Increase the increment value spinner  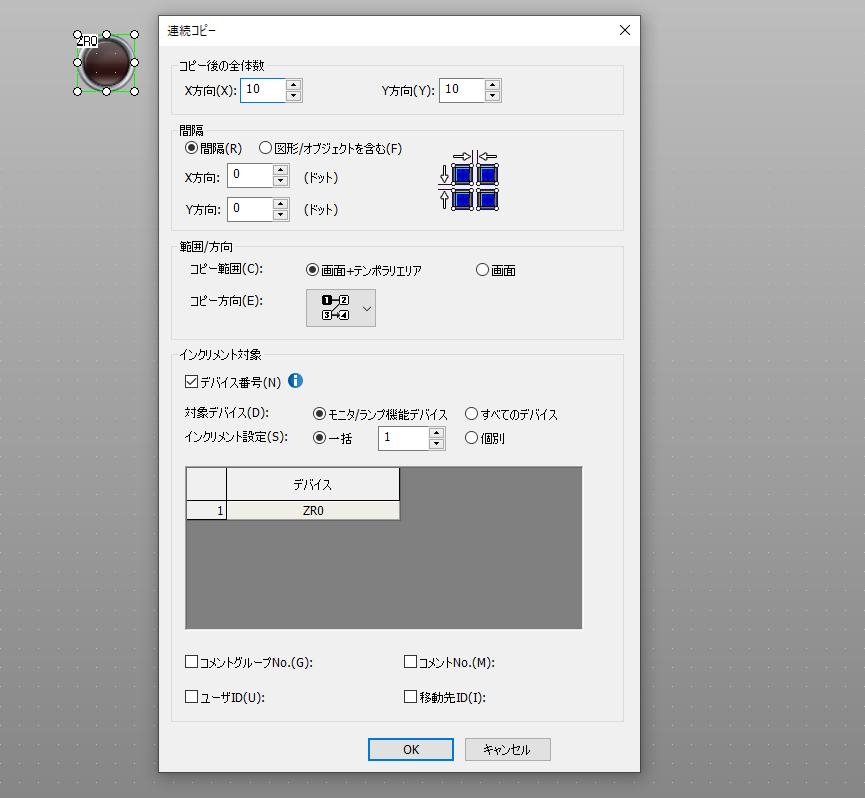tap(436, 431)
